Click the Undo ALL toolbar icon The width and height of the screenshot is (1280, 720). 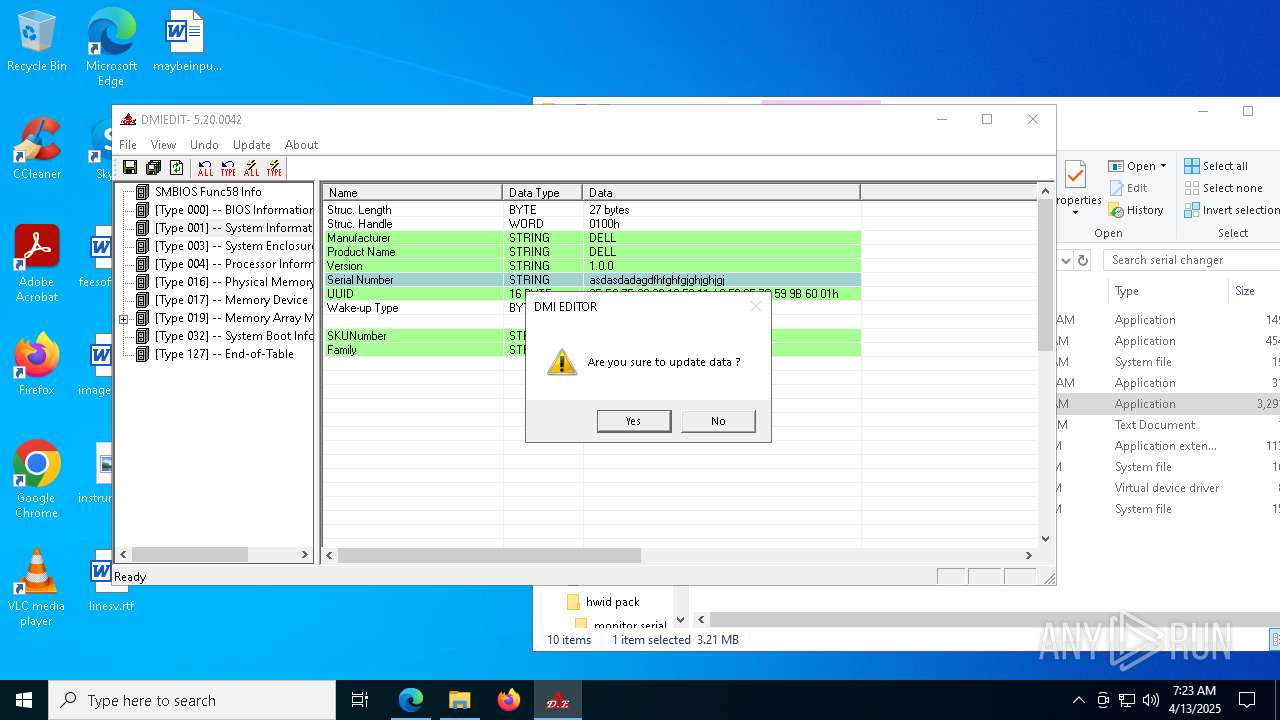205,168
